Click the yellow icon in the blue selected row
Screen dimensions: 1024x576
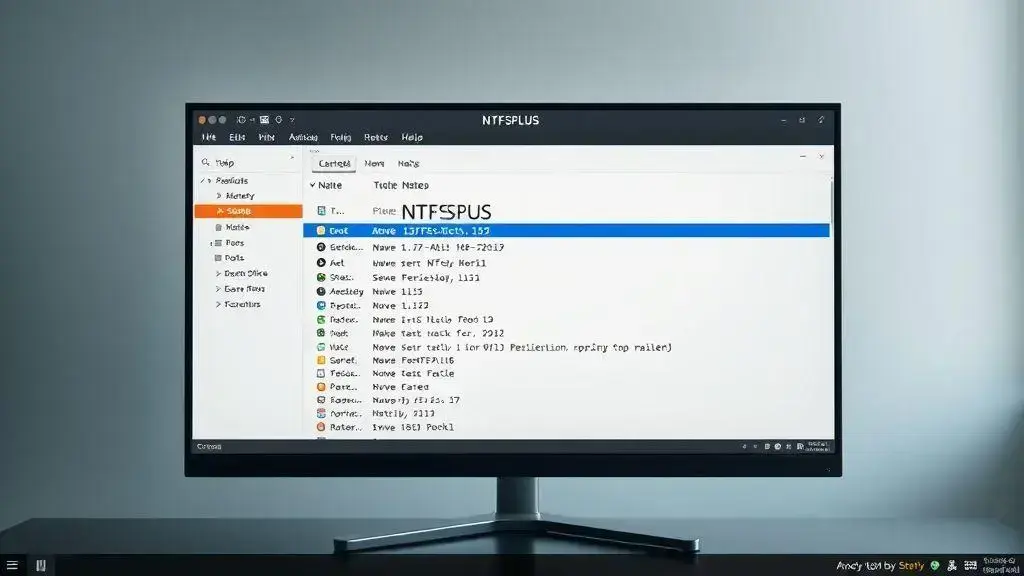[321, 231]
